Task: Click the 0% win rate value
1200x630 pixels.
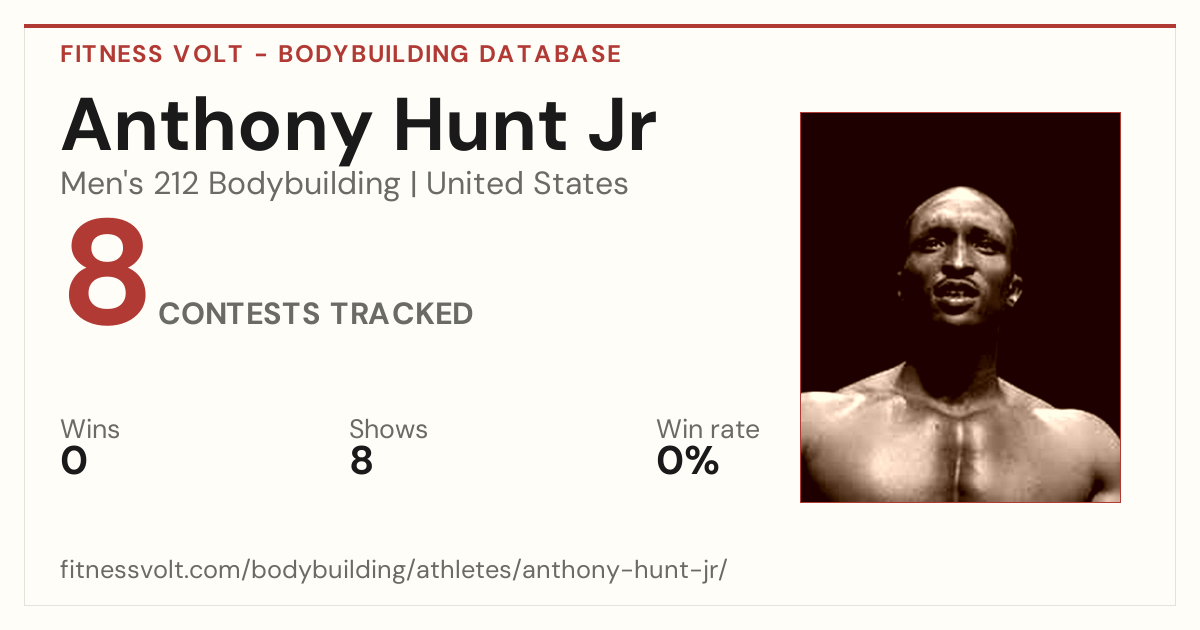Action: coord(688,461)
